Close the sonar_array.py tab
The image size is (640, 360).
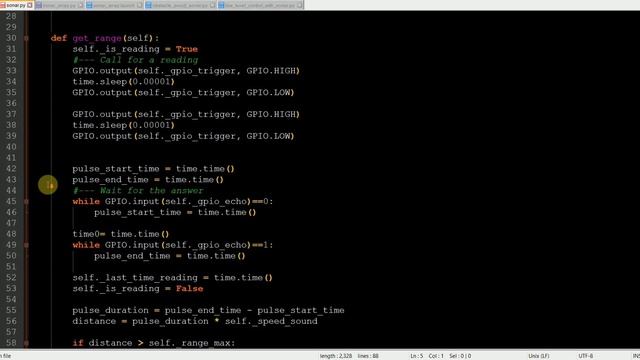[x=80, y=5]
